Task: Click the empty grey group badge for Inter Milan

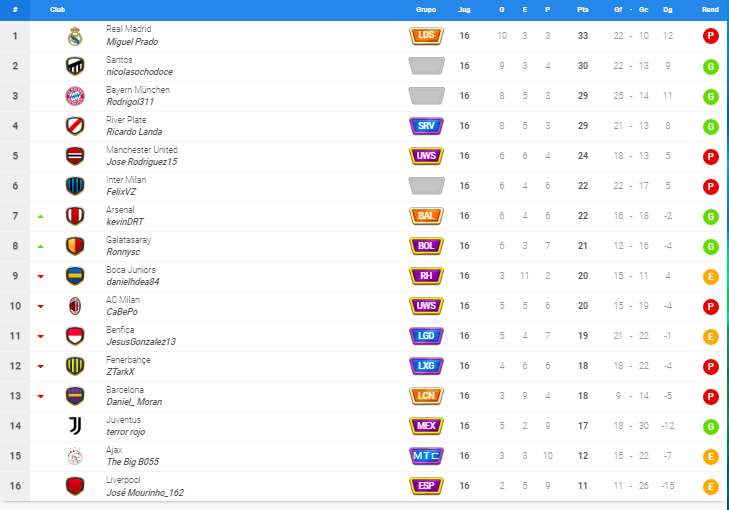Action: click(x=426, y=186)
